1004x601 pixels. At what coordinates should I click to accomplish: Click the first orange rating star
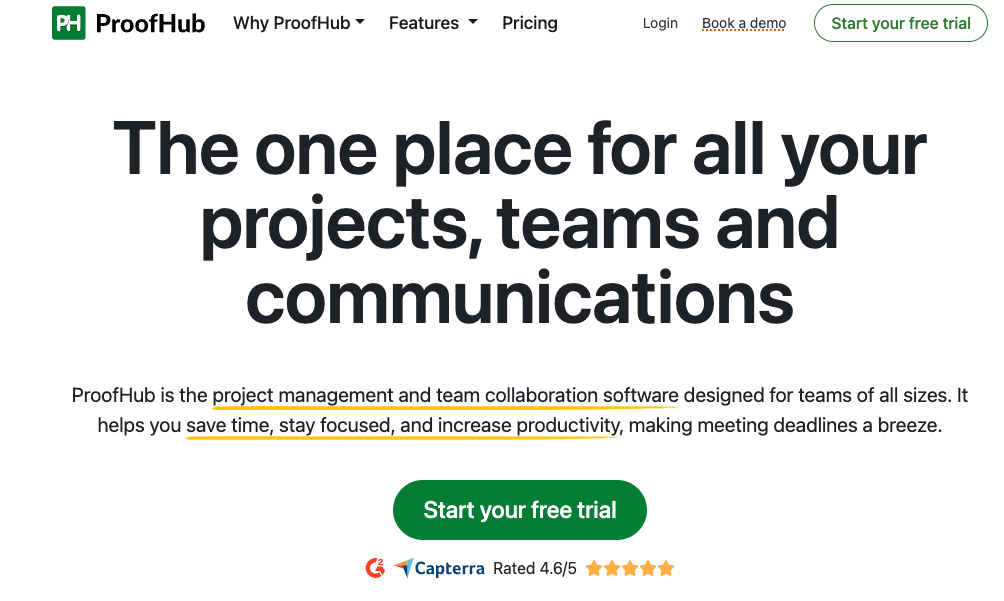tap(596, 567)
